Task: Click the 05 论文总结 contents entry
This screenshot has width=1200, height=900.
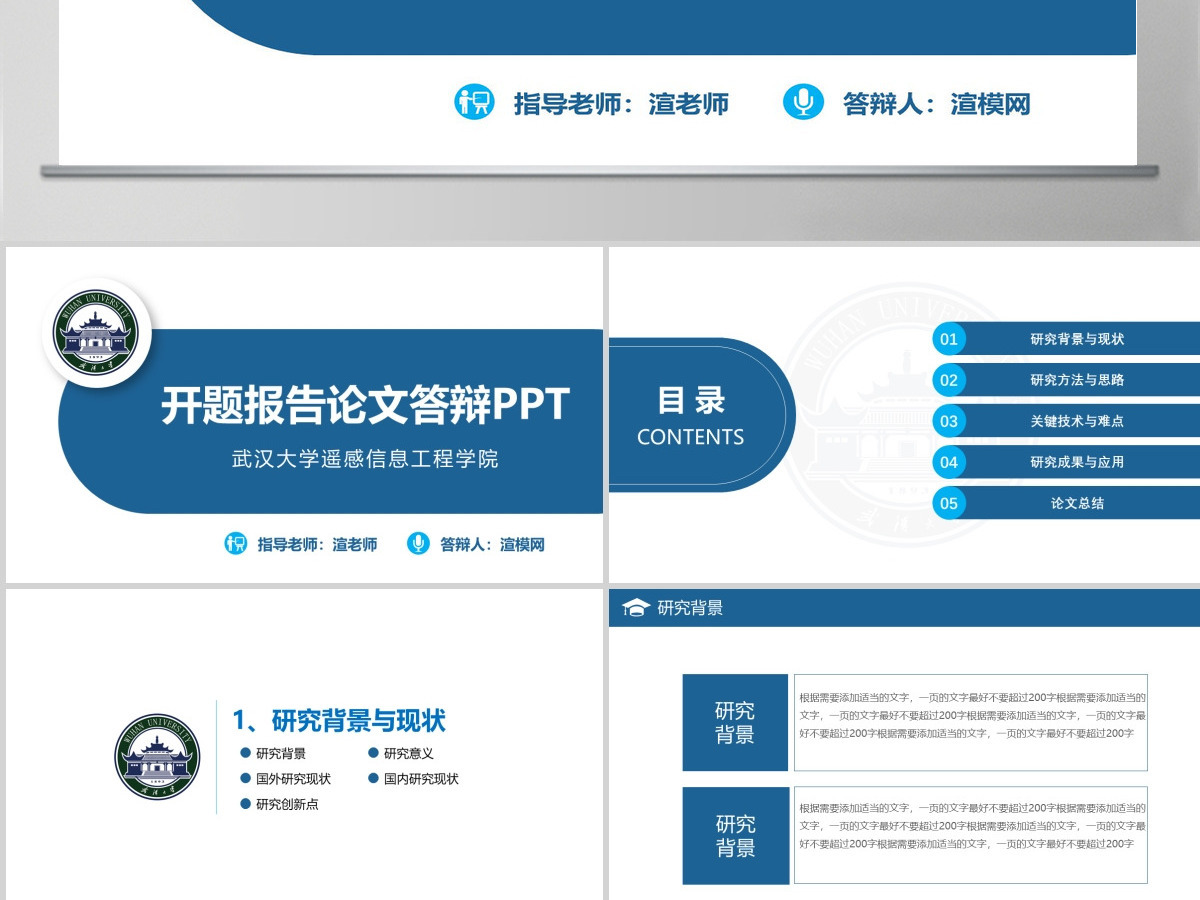Action: click(x=1066, y=503)
